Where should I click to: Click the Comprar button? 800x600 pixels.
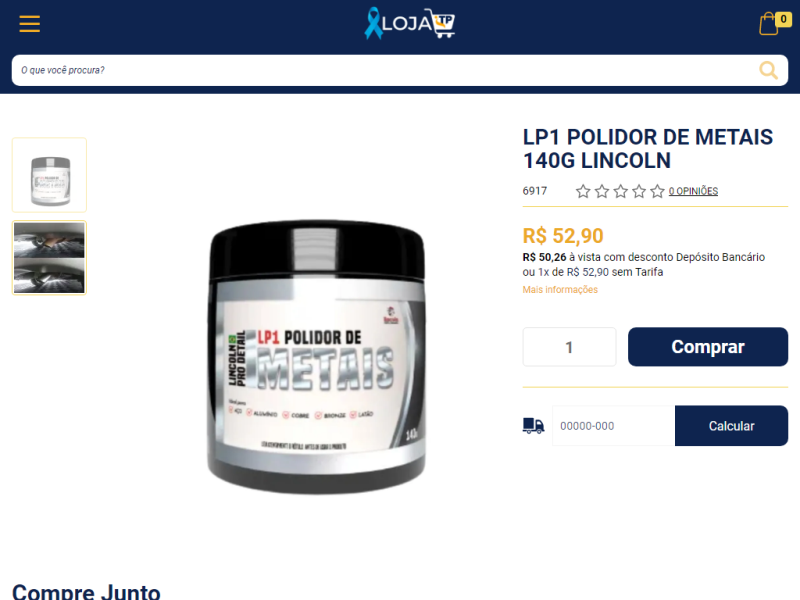(708, 347)
